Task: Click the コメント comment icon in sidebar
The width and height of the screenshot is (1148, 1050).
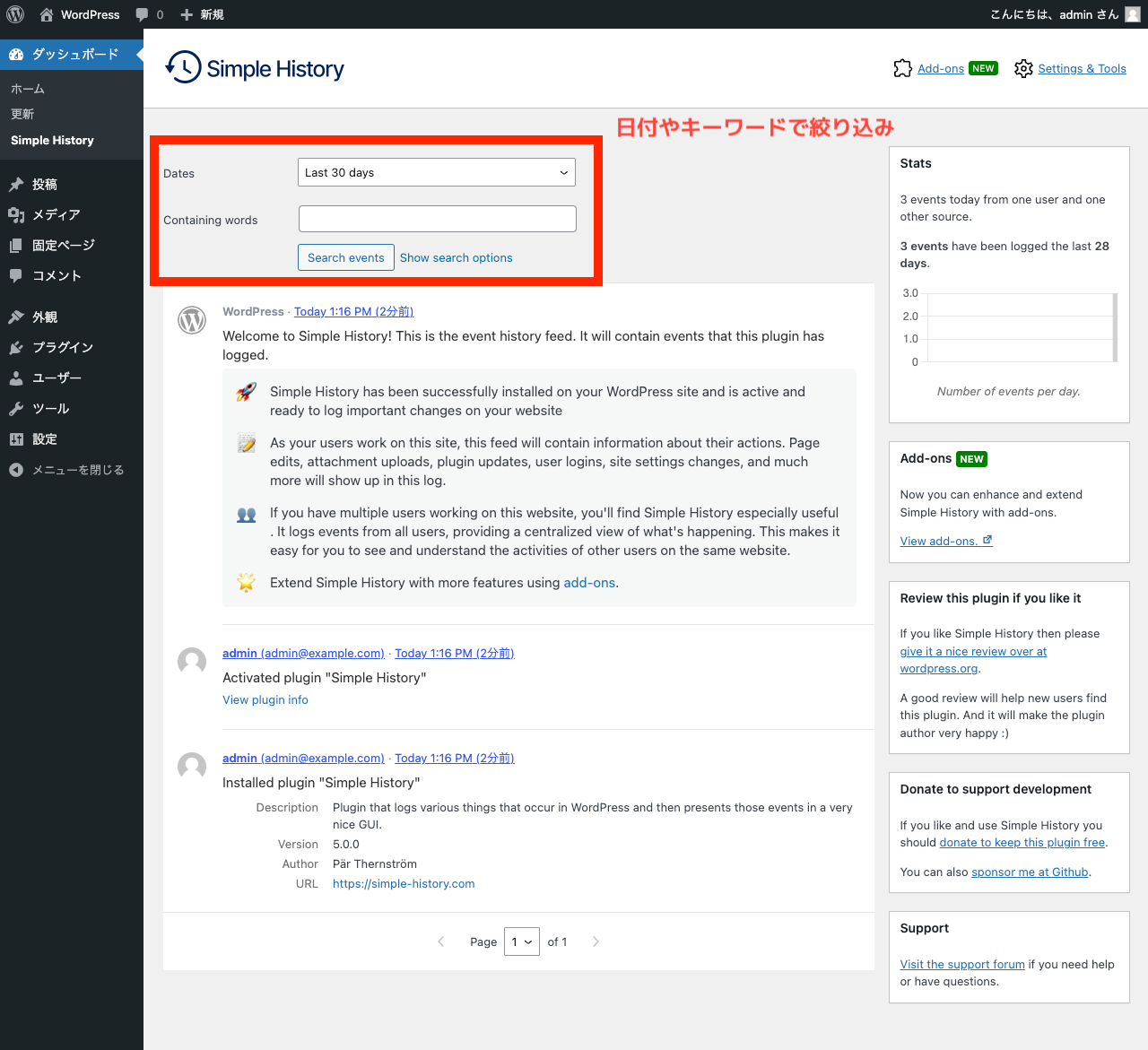Action: coord(16,276)
